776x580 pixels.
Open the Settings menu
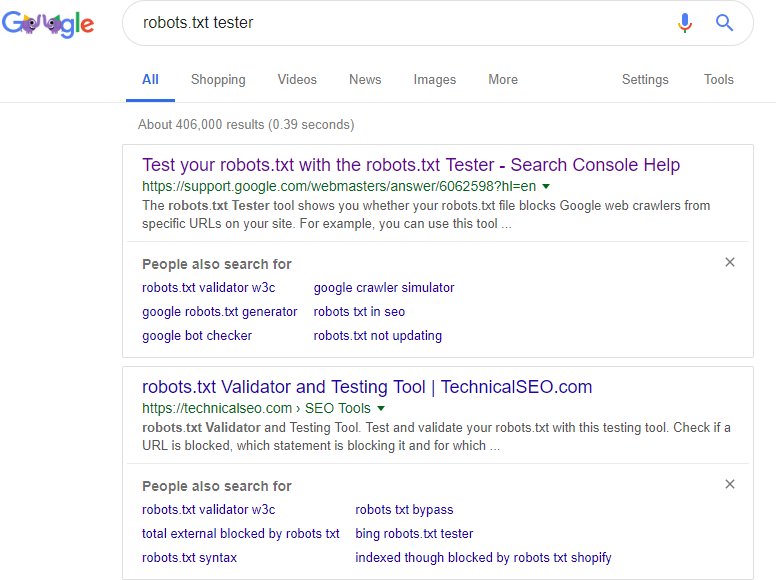645,80
